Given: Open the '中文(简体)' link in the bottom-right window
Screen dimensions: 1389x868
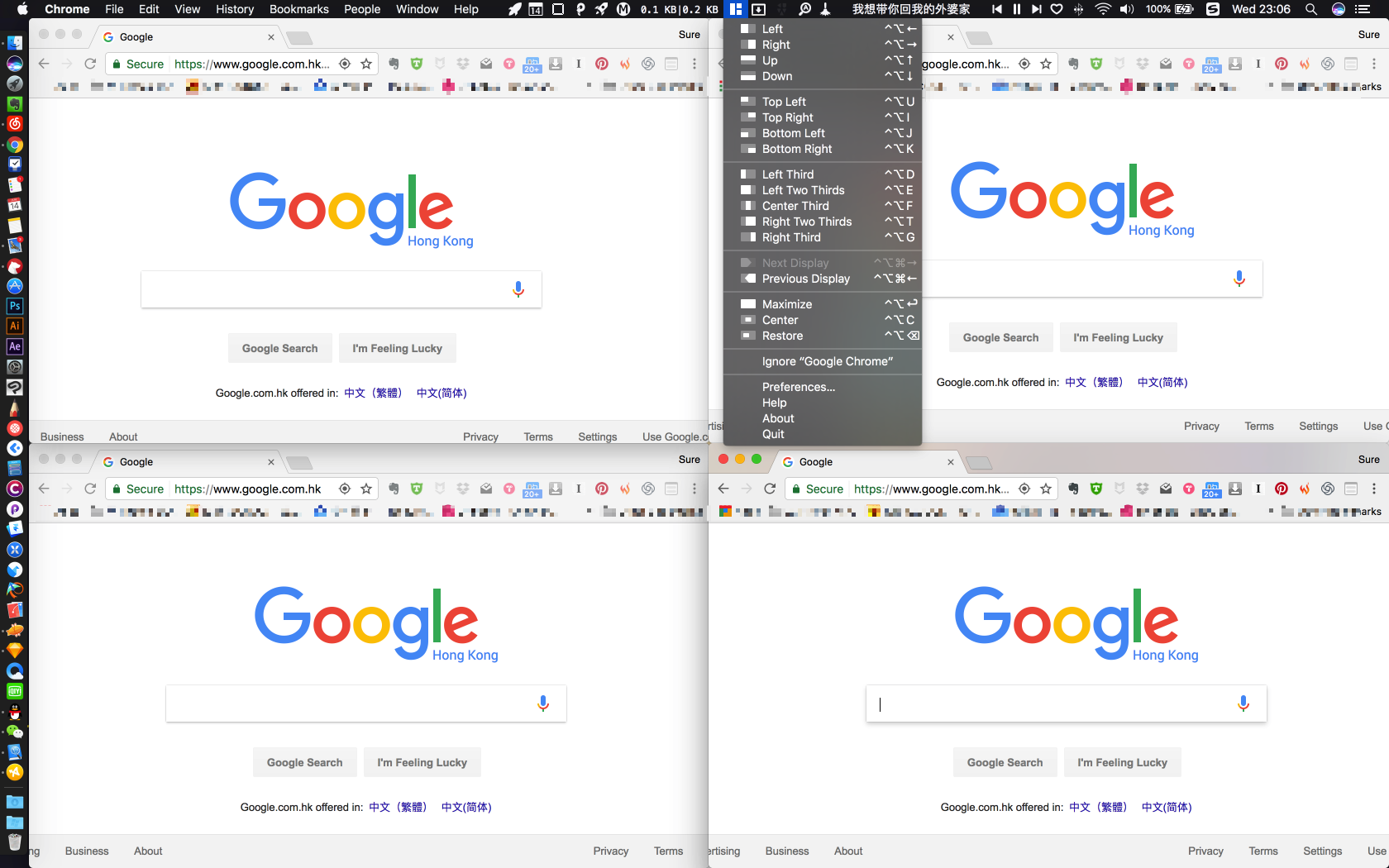Looking at the screenshot, I should tap(1167, 807).
